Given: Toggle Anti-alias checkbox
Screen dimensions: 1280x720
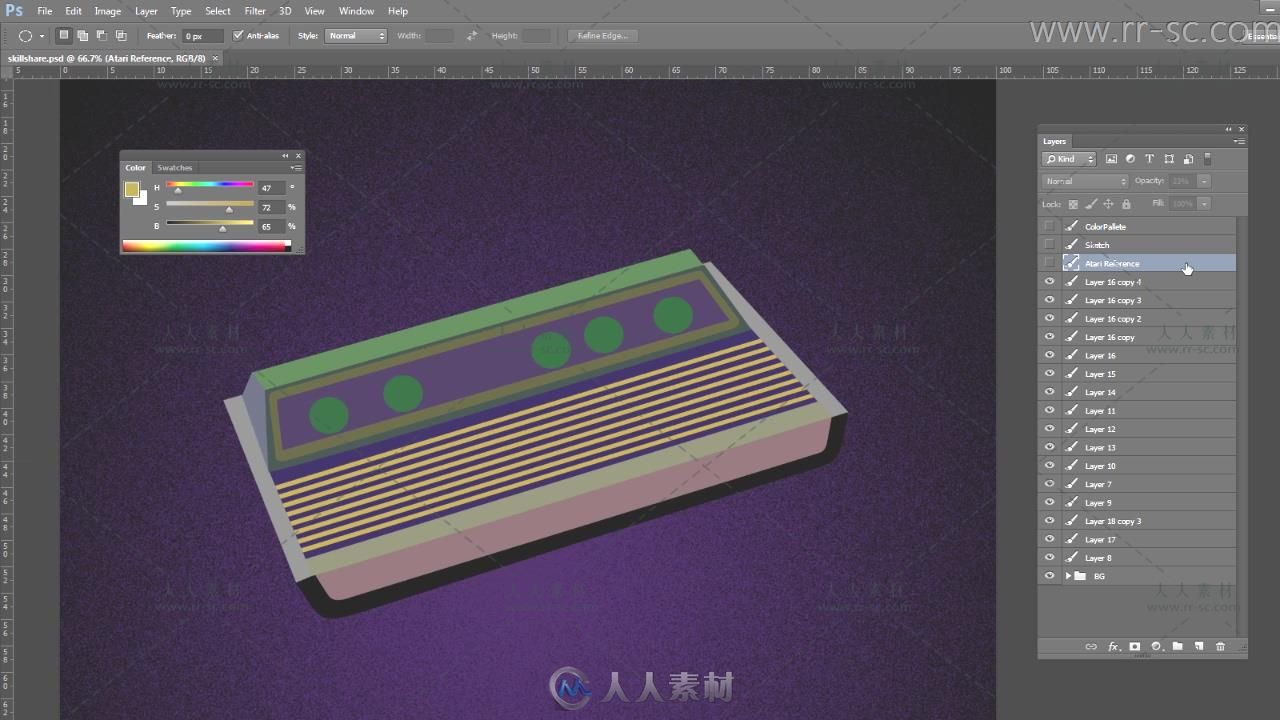Looking at the screenshot, I should [238, 35].
